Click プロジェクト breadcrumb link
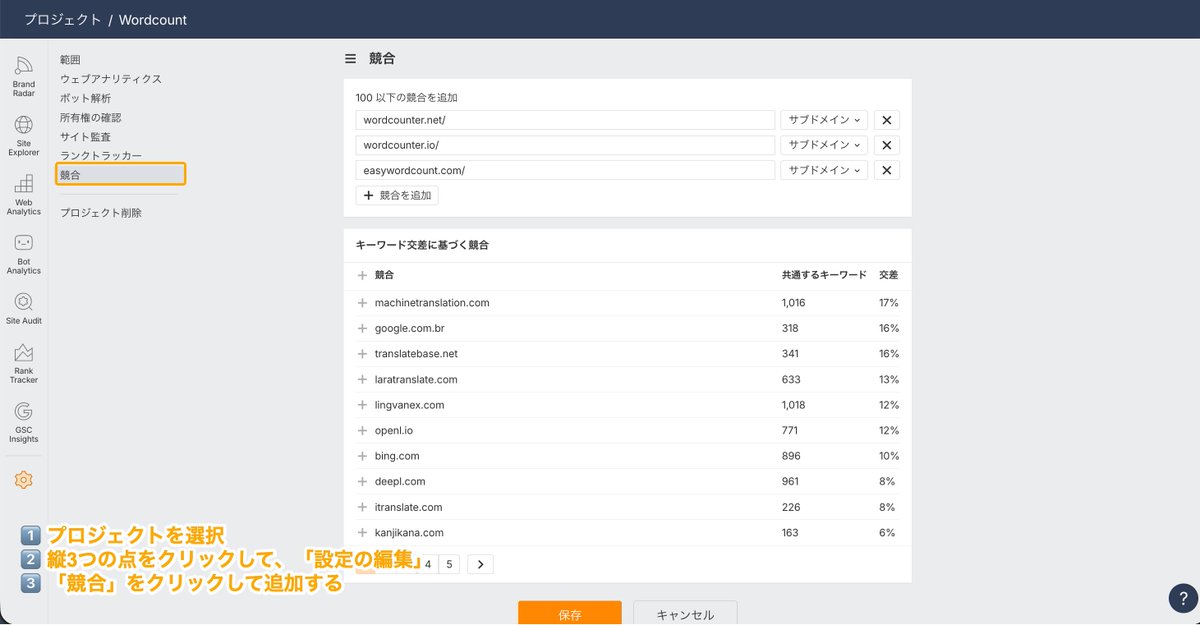The height and width of the screenshot is (625, 1200). pyautogui.click(x=63, y=19)
